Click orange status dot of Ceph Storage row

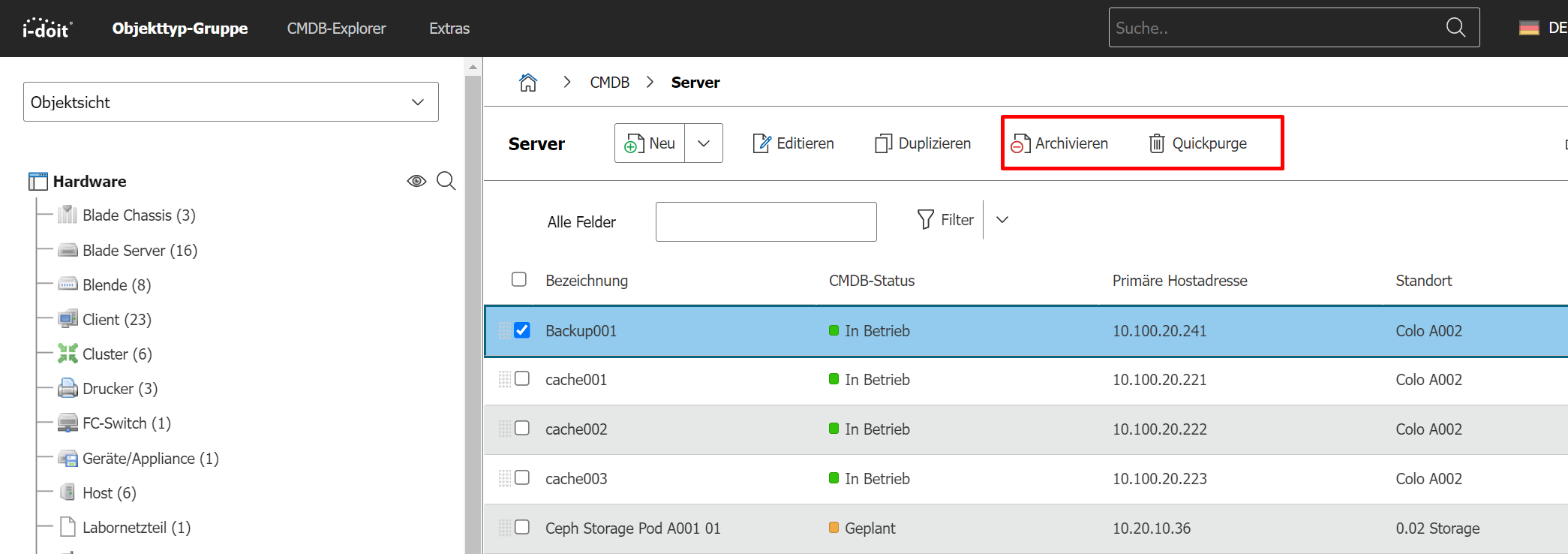tap(834, 528)
